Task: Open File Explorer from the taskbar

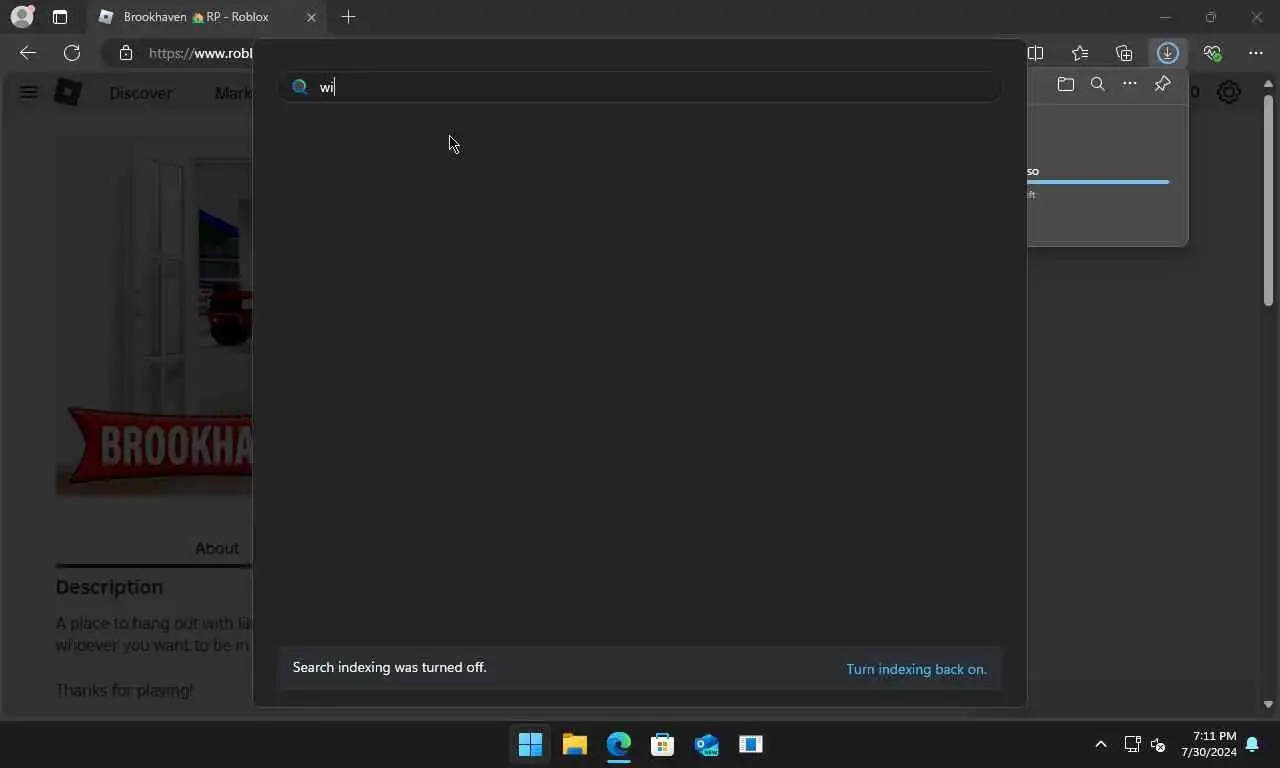Action: (x=574, y=744)
